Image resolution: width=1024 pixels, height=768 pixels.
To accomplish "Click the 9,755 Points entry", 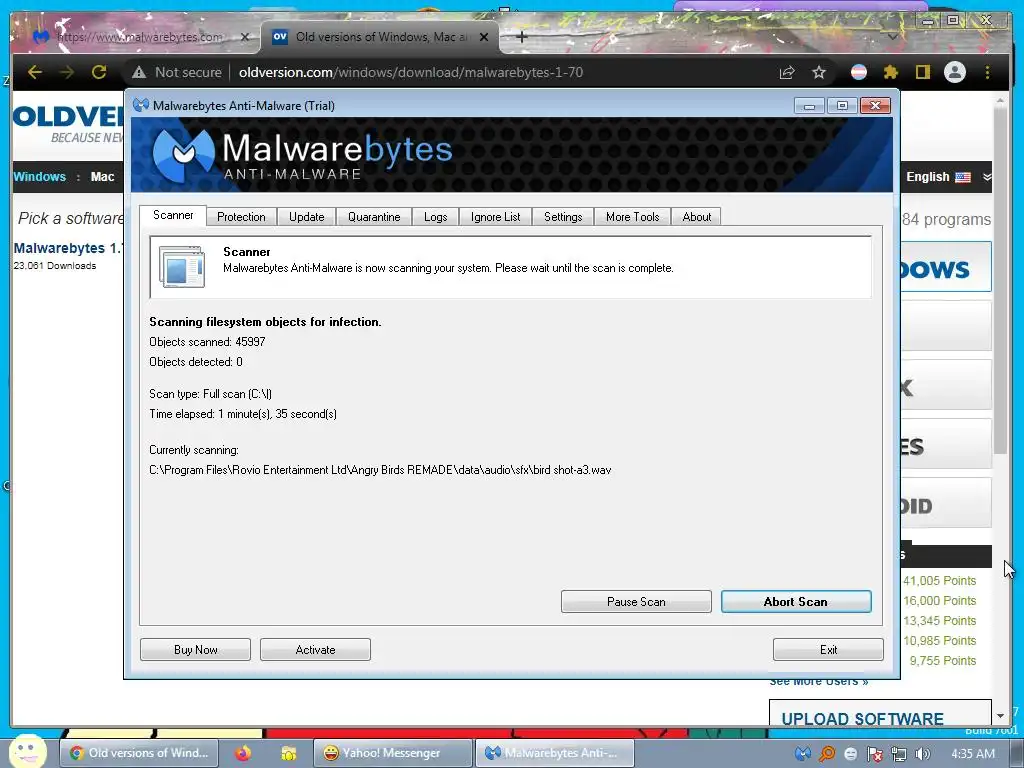I will [942, 661].
